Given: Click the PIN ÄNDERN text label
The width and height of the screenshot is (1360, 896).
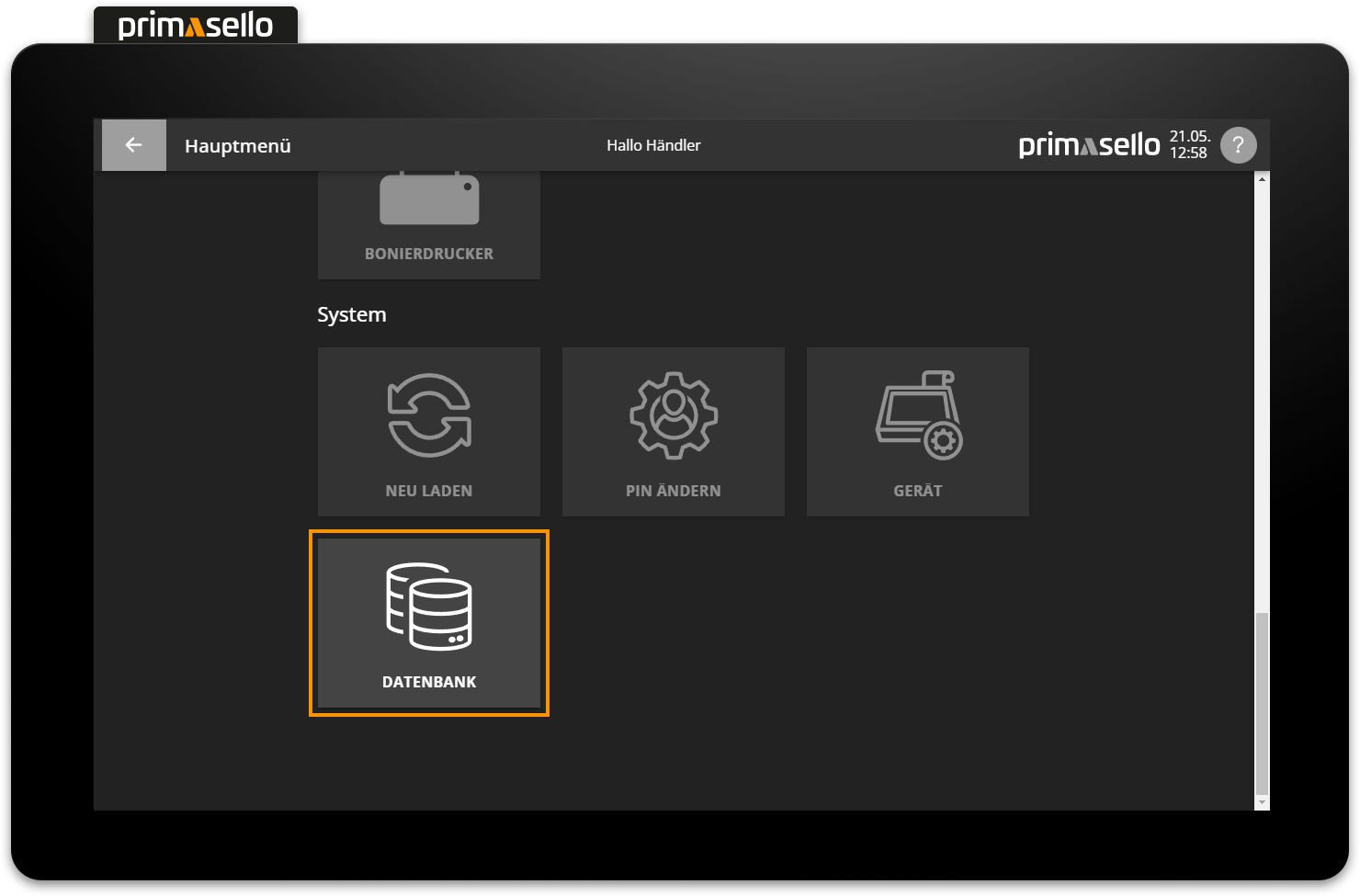Looking at the screenshot, I should click(674, 491).
